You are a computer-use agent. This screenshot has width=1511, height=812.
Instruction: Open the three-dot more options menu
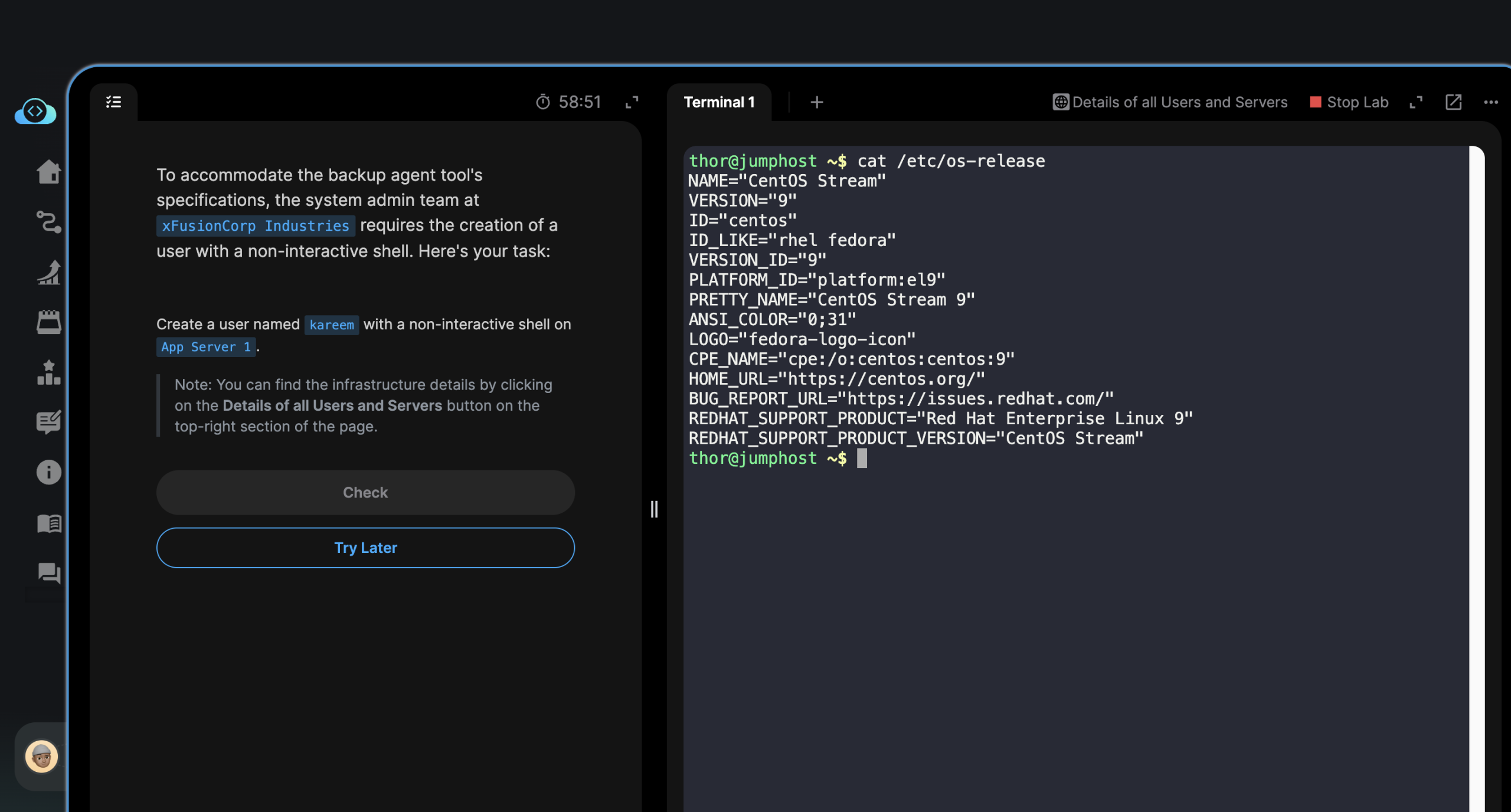[1491, 102]
